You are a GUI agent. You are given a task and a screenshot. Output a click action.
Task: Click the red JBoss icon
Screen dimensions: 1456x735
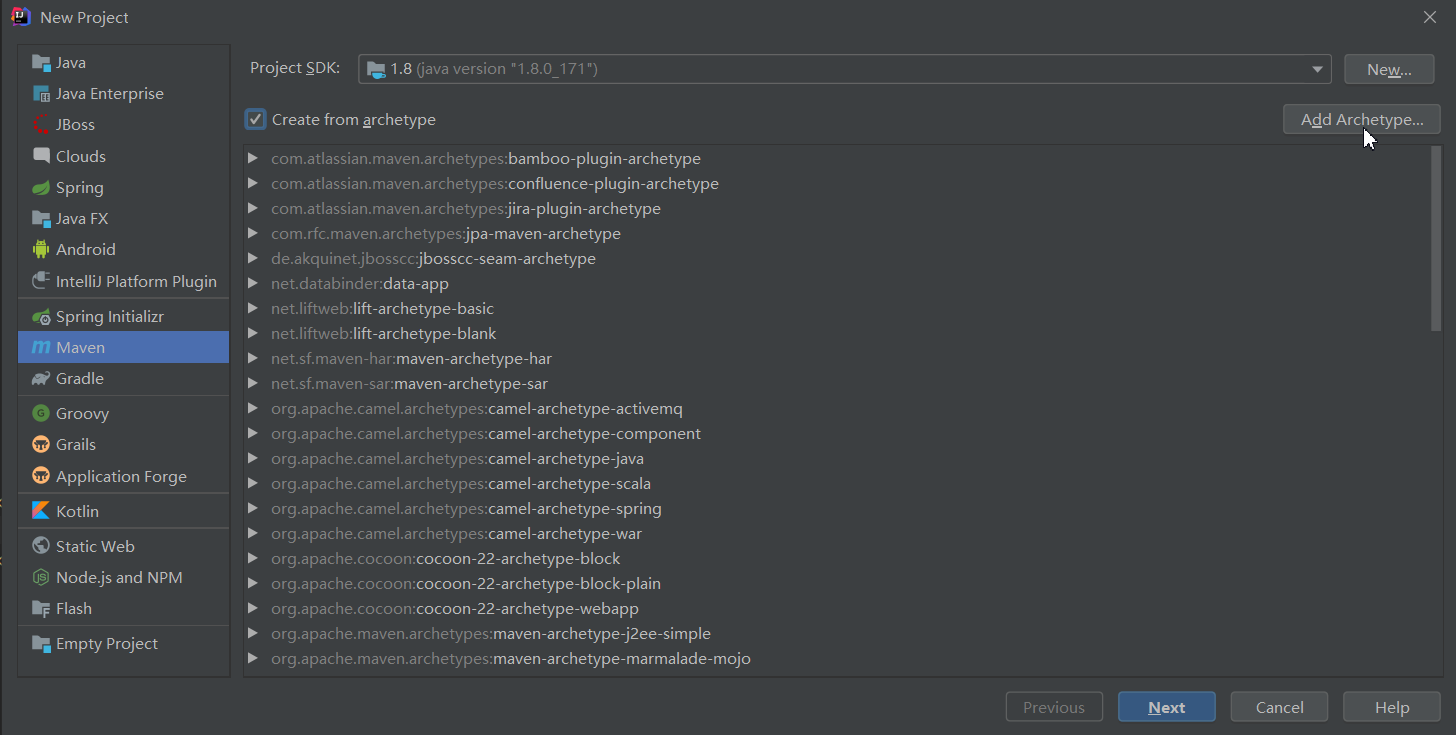pyautogui.click(x=41, y=125)
